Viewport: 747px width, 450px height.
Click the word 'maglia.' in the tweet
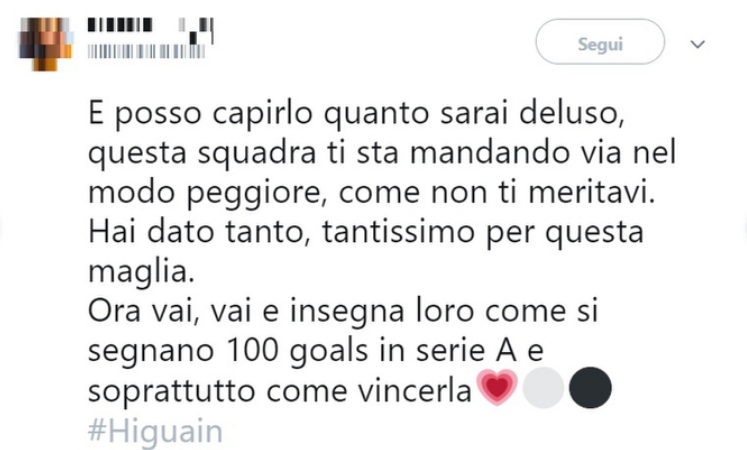(127, 271)
